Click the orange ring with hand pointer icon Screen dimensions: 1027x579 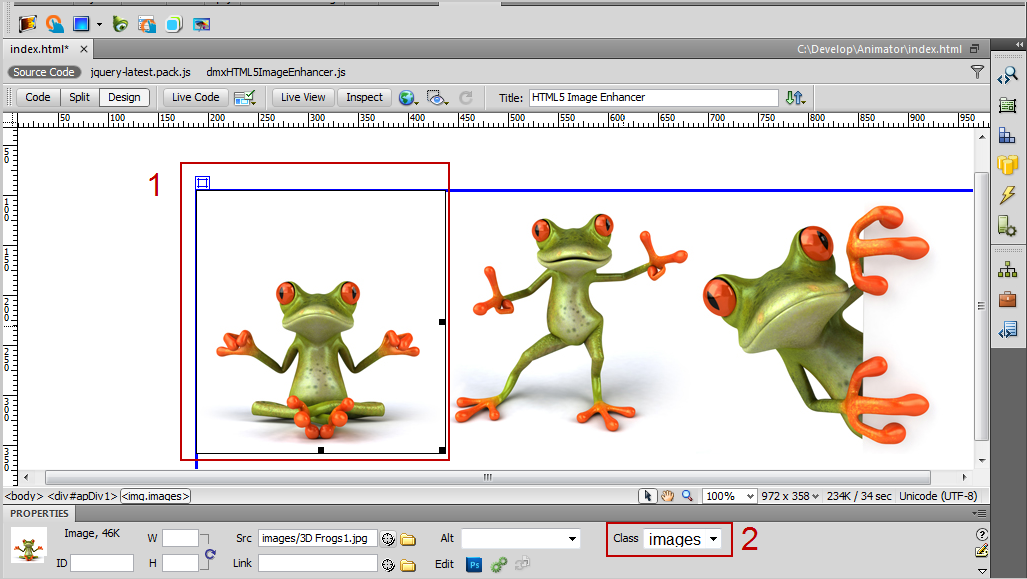coord(54,24)
